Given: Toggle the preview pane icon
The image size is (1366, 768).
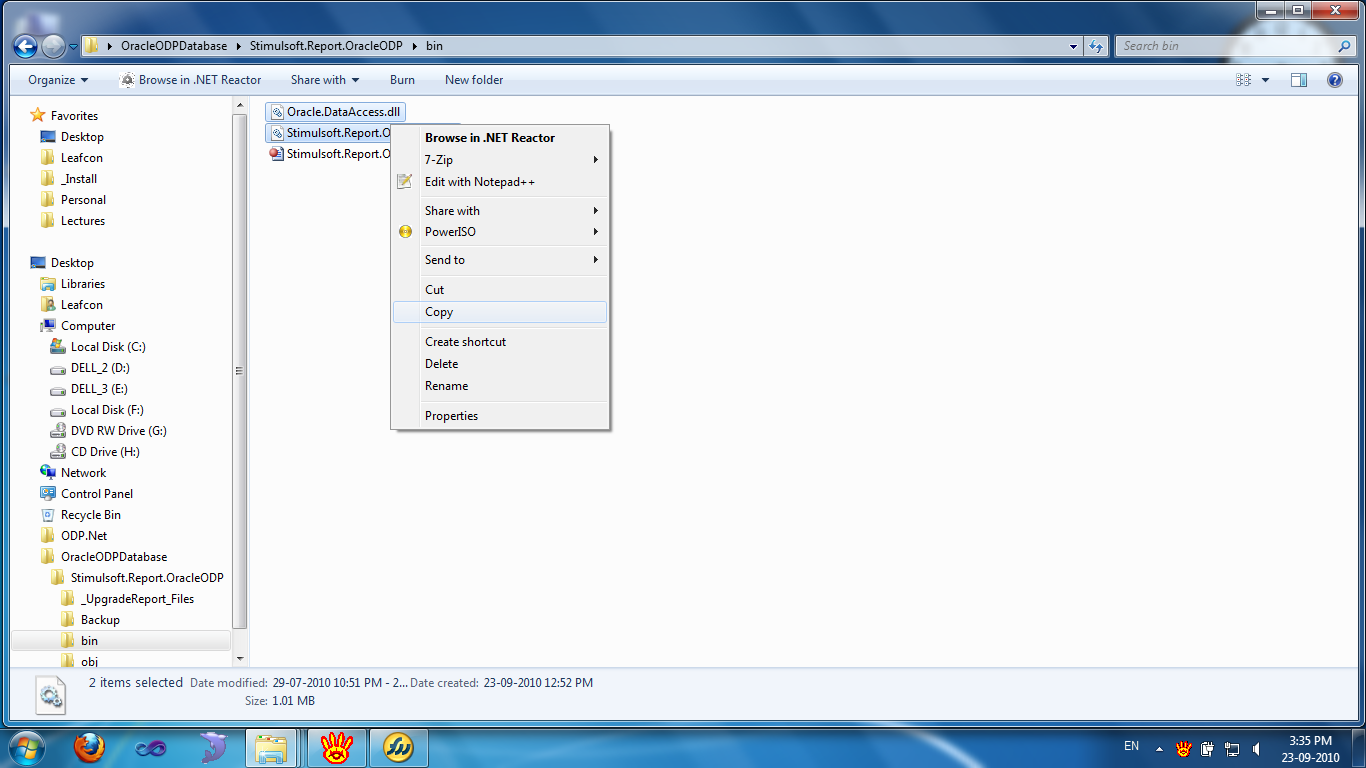Looking at the screenshot, I should (x=1299, y=80).
